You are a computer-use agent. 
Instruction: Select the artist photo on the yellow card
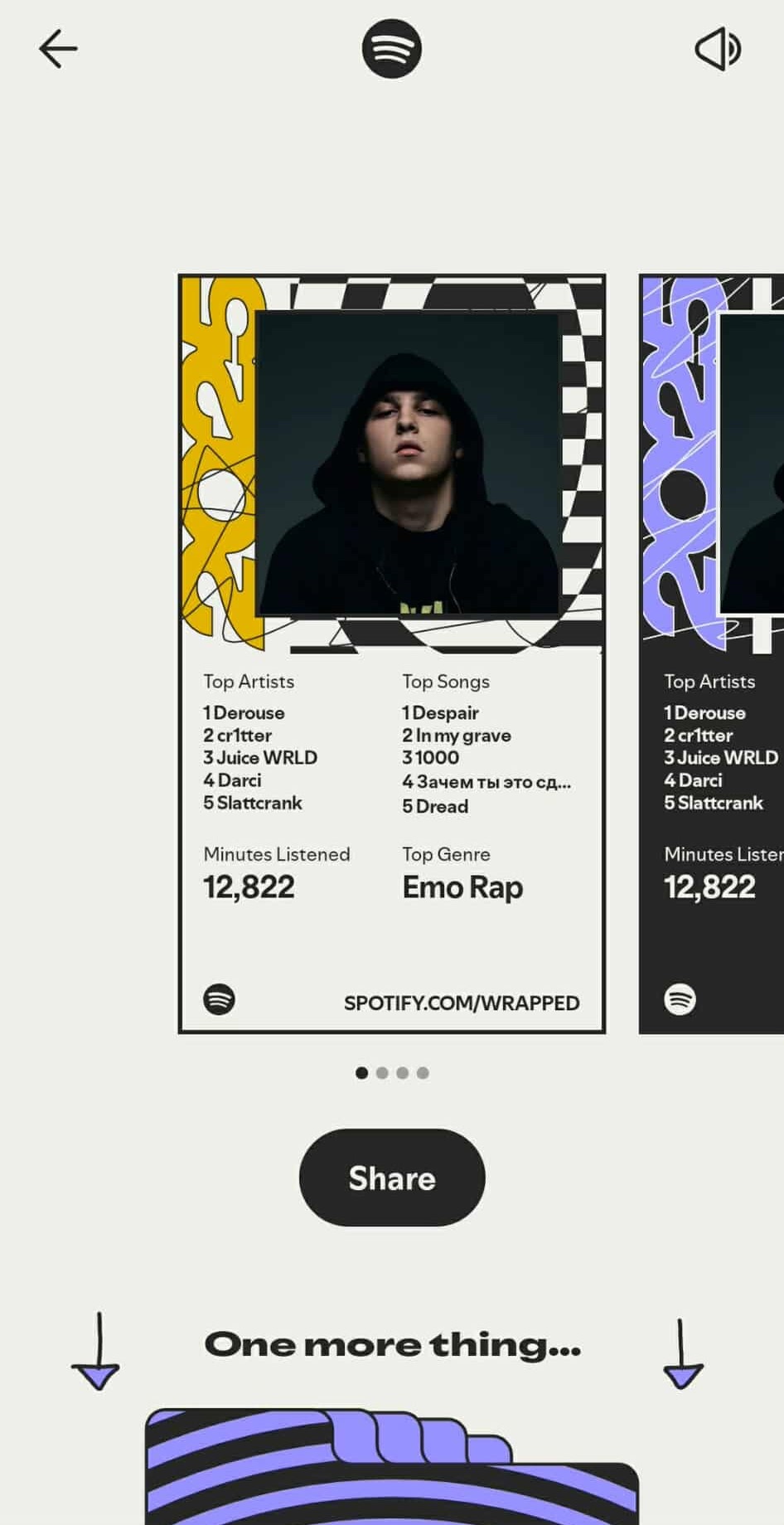[408, 463]
